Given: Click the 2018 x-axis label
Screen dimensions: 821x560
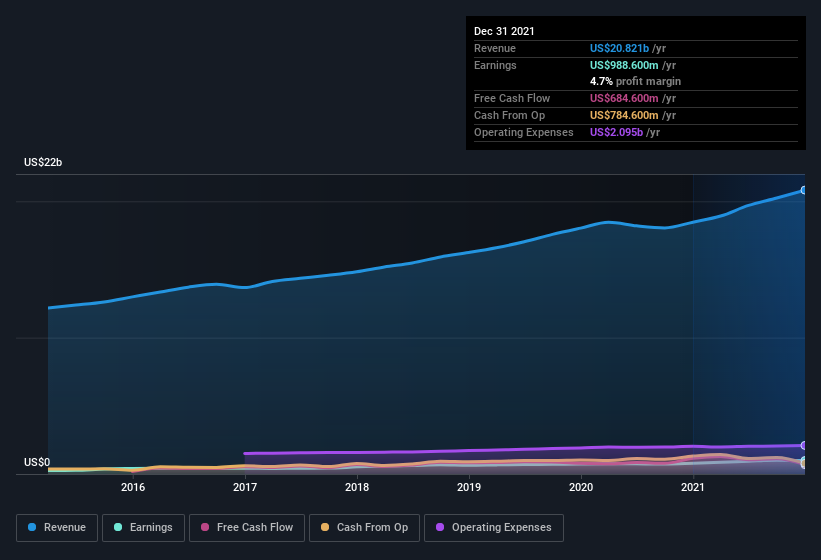Looking at the screenshot, I should [x=357, y=487].
